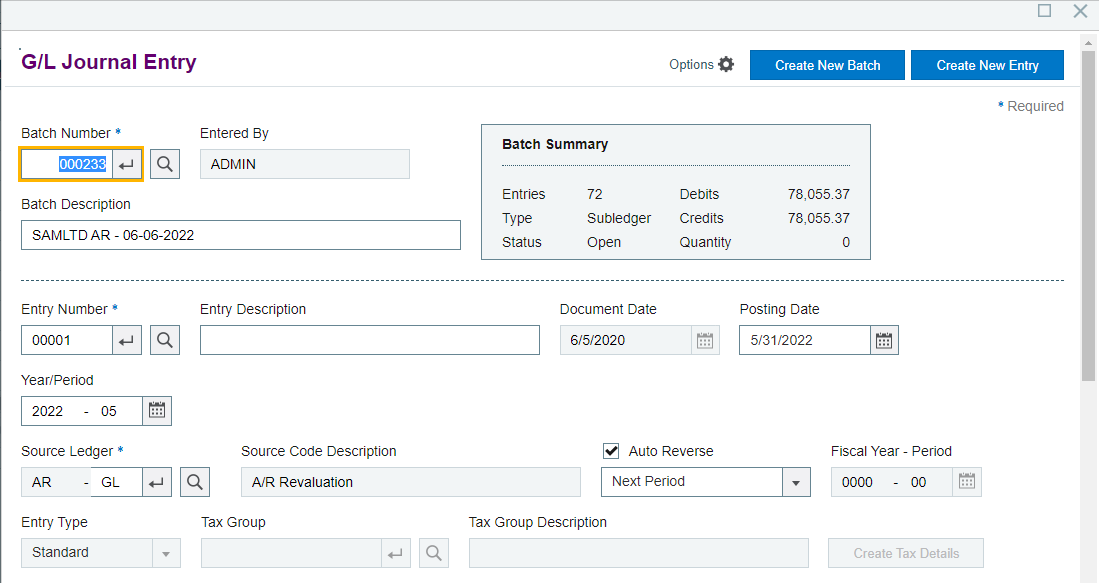Click inside the Entry Description field

(369, 340)
